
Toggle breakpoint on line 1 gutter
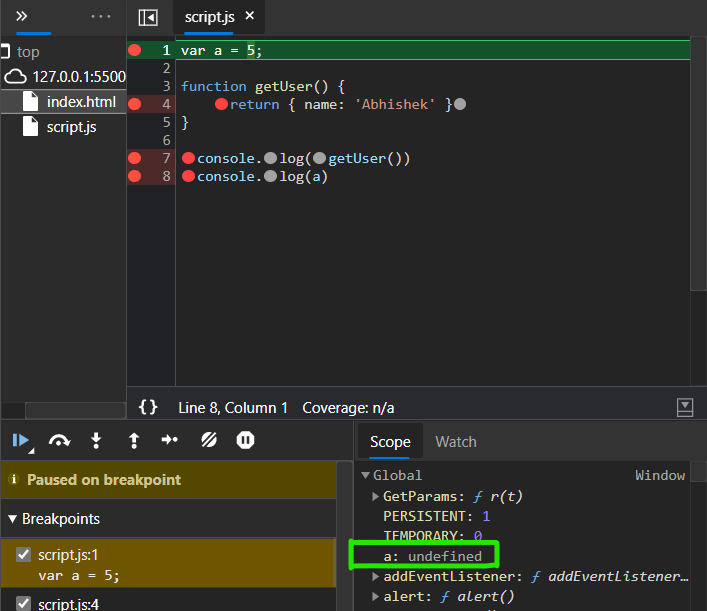(x=134, y=50)
